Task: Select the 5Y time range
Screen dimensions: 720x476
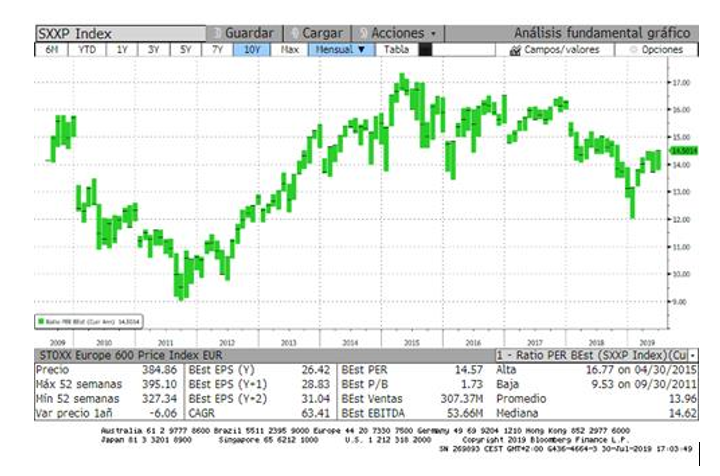Action: (186, 50)
